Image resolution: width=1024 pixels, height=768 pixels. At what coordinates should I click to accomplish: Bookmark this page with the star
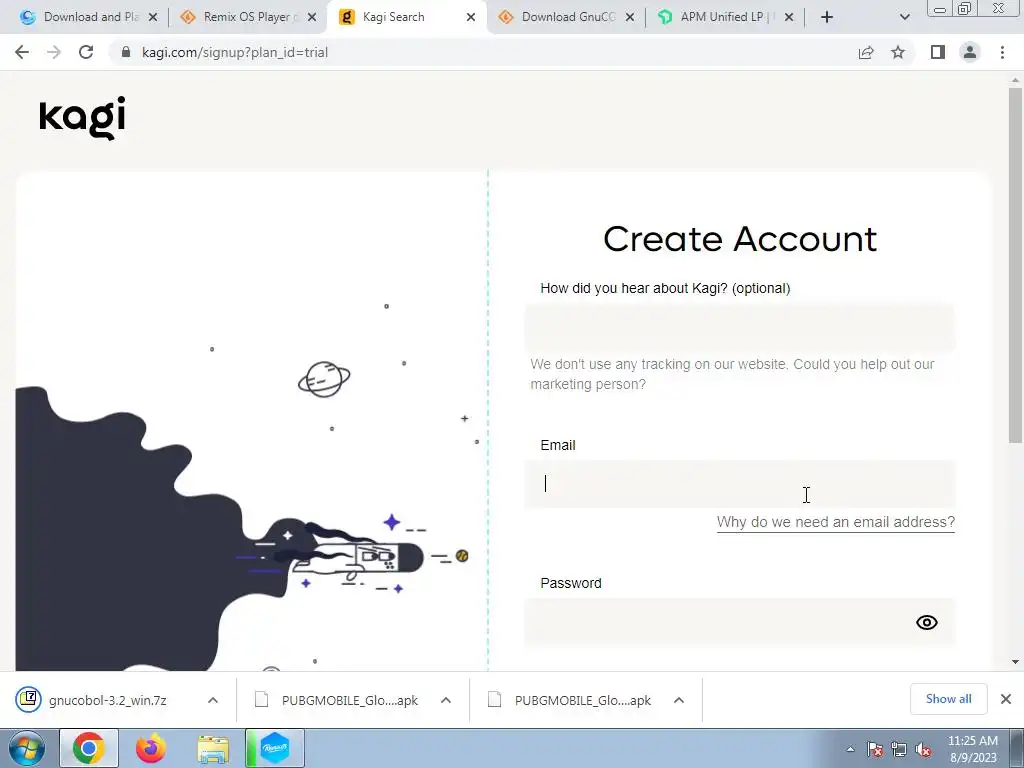(x=898, y=52)
